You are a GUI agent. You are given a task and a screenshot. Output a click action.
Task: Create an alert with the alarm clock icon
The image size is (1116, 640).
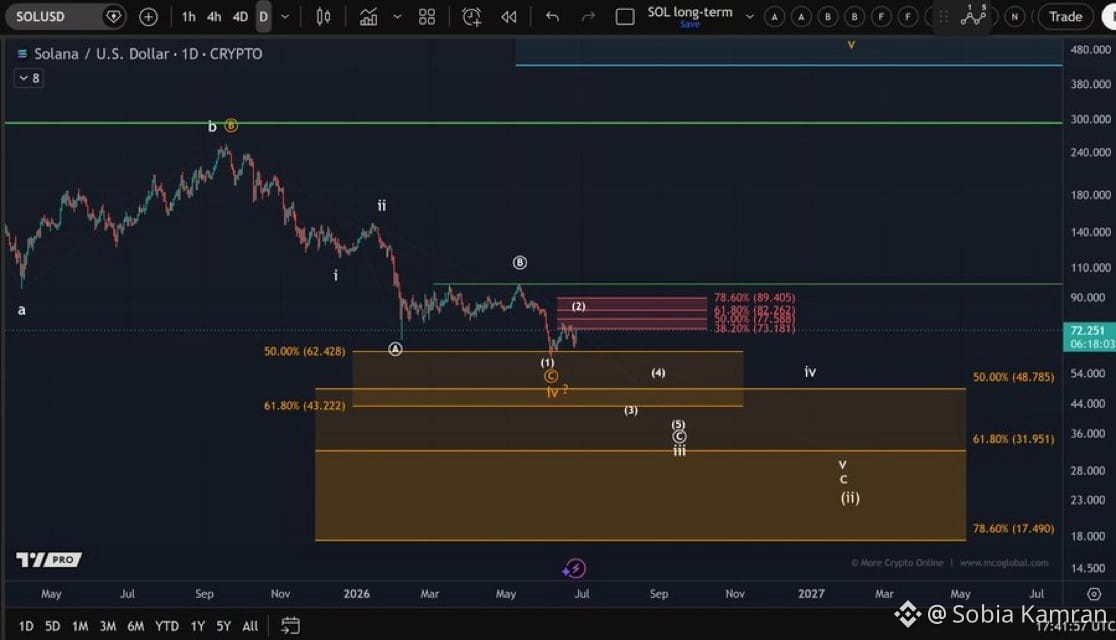471,16
